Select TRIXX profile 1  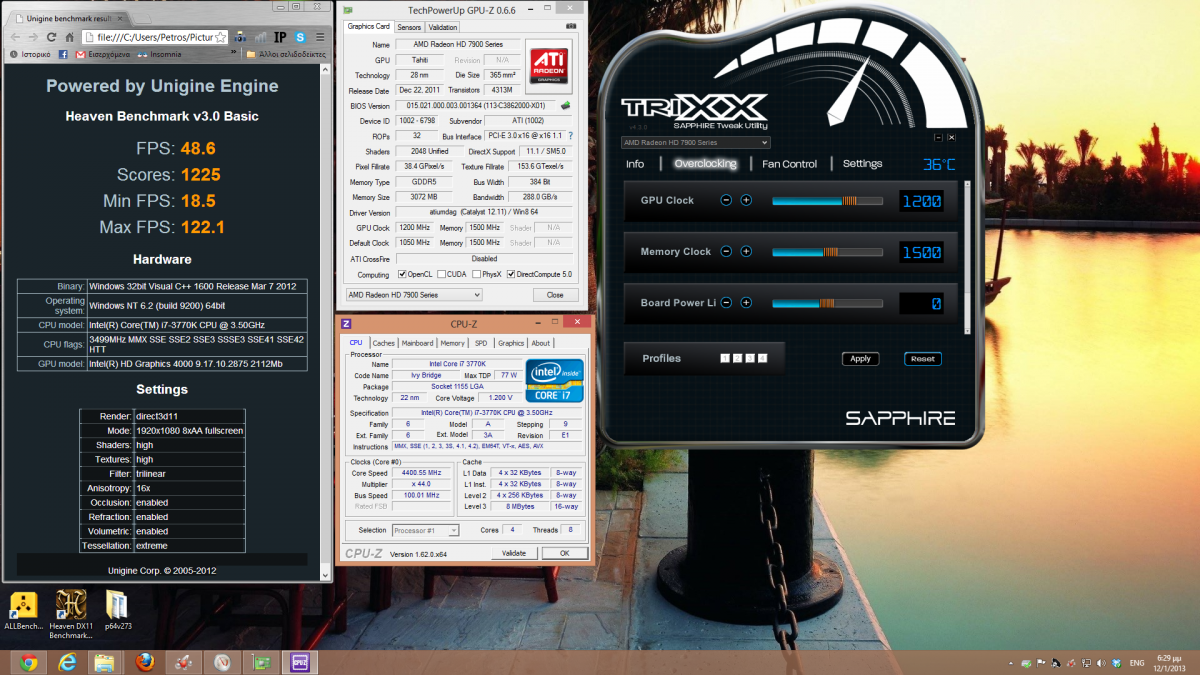(724, 358)
